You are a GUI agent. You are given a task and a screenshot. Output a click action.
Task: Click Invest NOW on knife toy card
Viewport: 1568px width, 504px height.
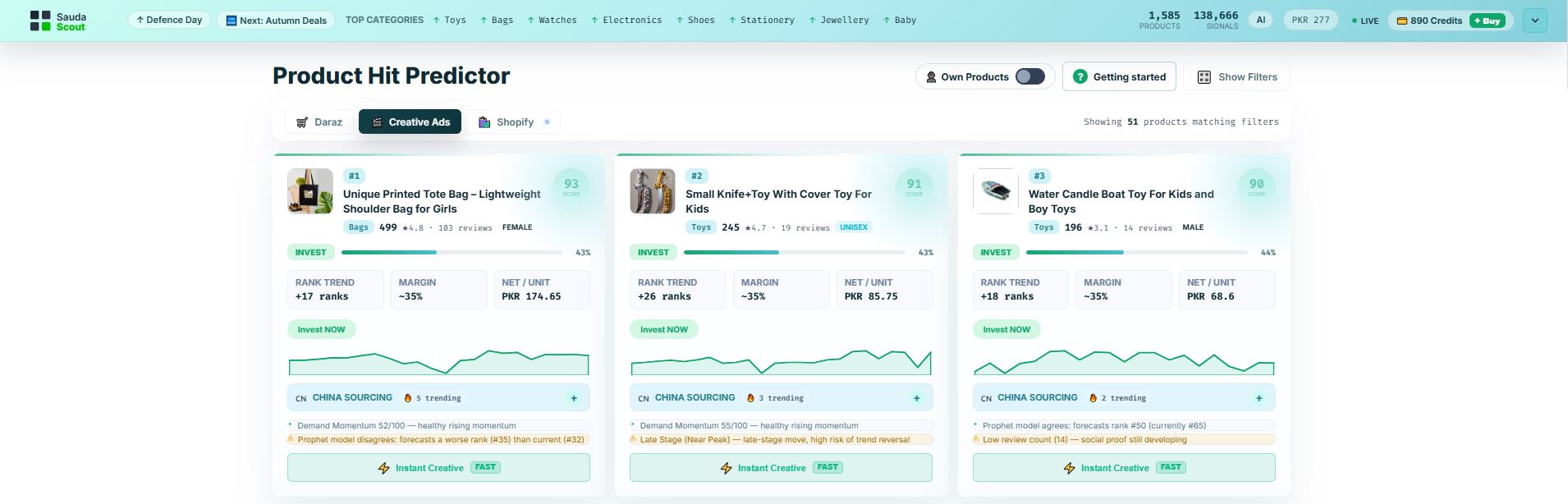pos(664,329)
